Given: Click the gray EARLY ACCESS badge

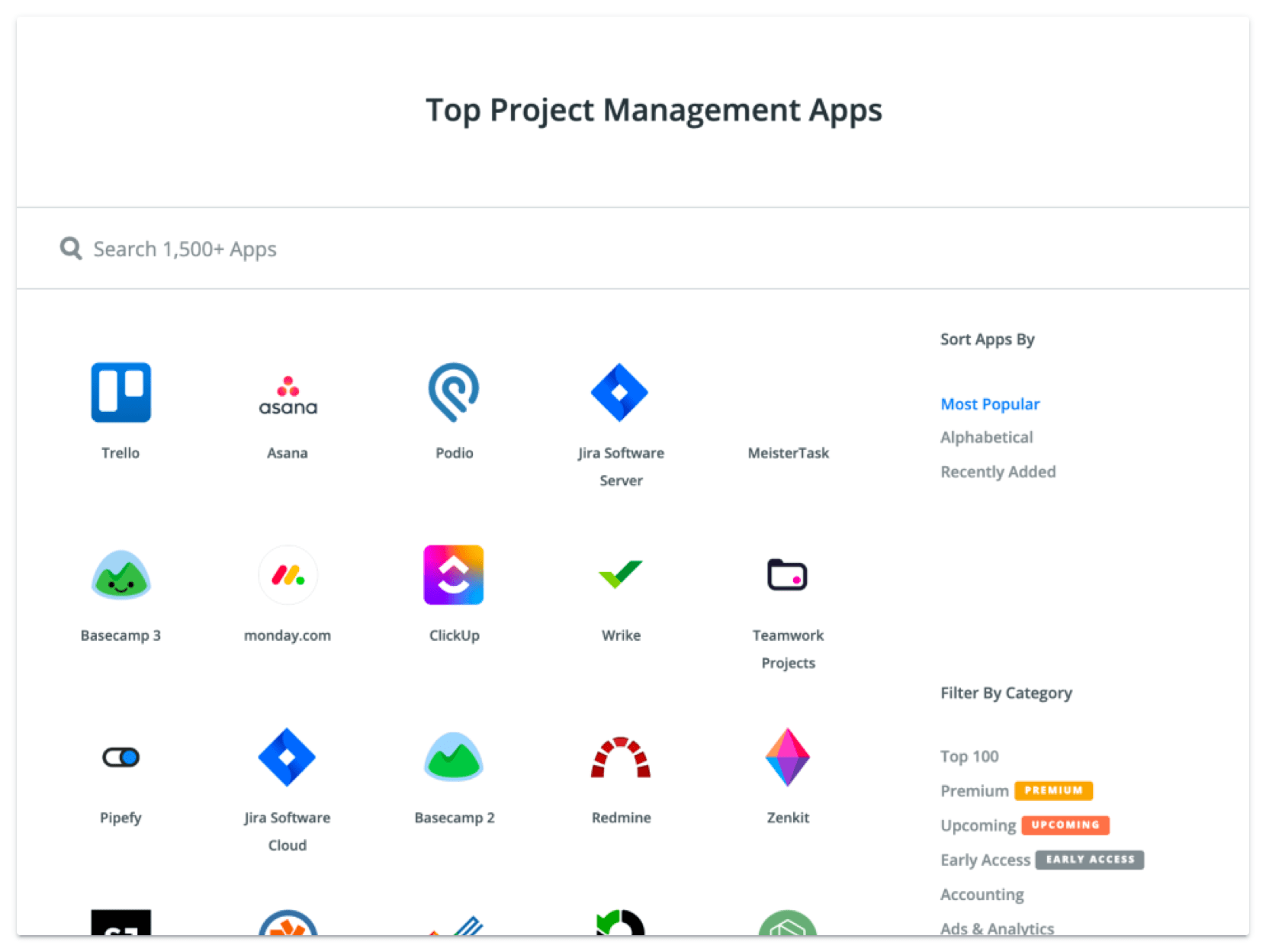Looking at the screenshot, I should (x=1089, y=860).
